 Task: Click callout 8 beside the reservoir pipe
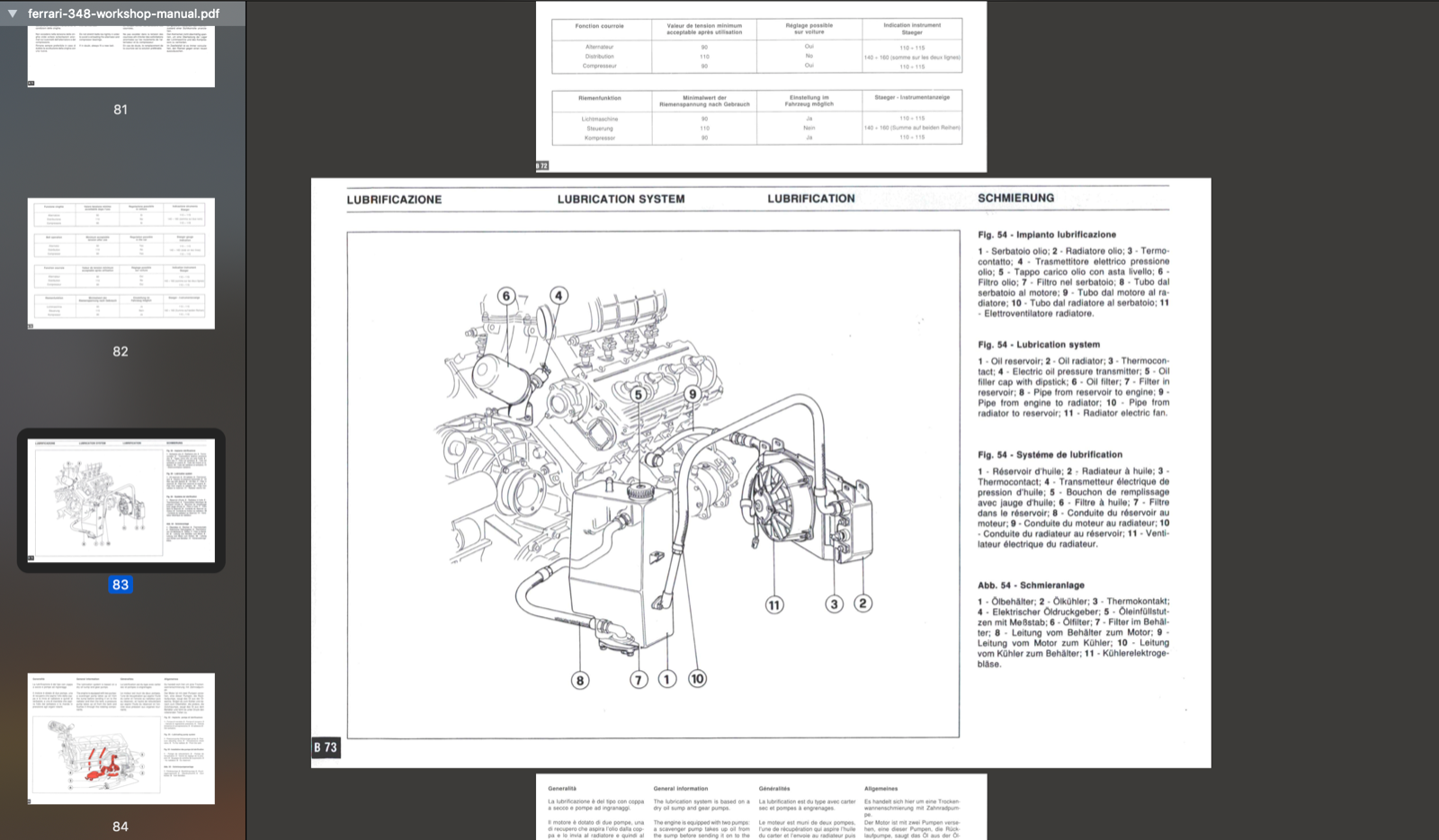(x=580, y=680)
